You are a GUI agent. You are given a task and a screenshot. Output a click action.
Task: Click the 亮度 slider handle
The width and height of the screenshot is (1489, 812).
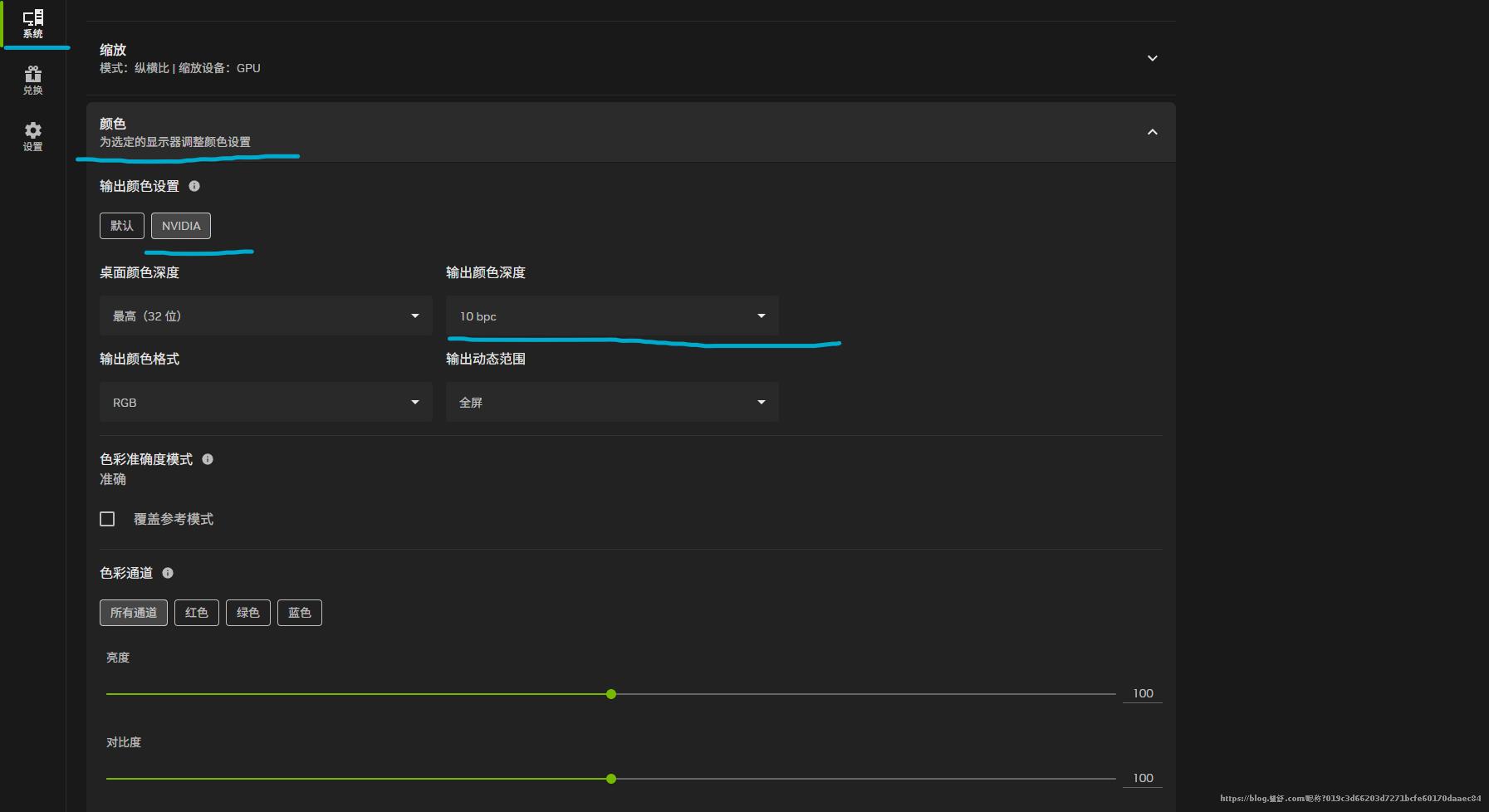click(611, 693)
